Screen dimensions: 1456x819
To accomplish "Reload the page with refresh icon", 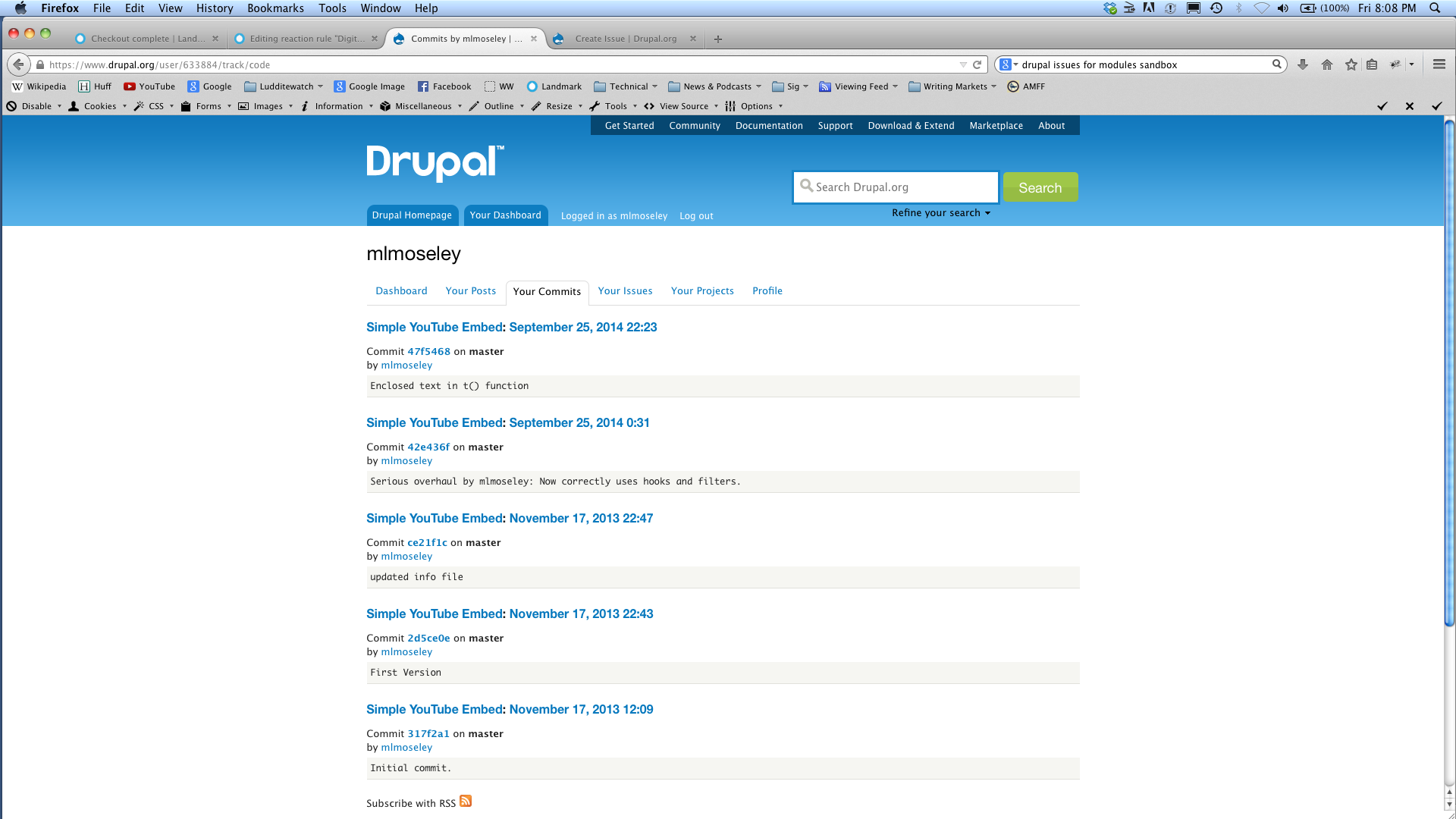I will 977,64.
